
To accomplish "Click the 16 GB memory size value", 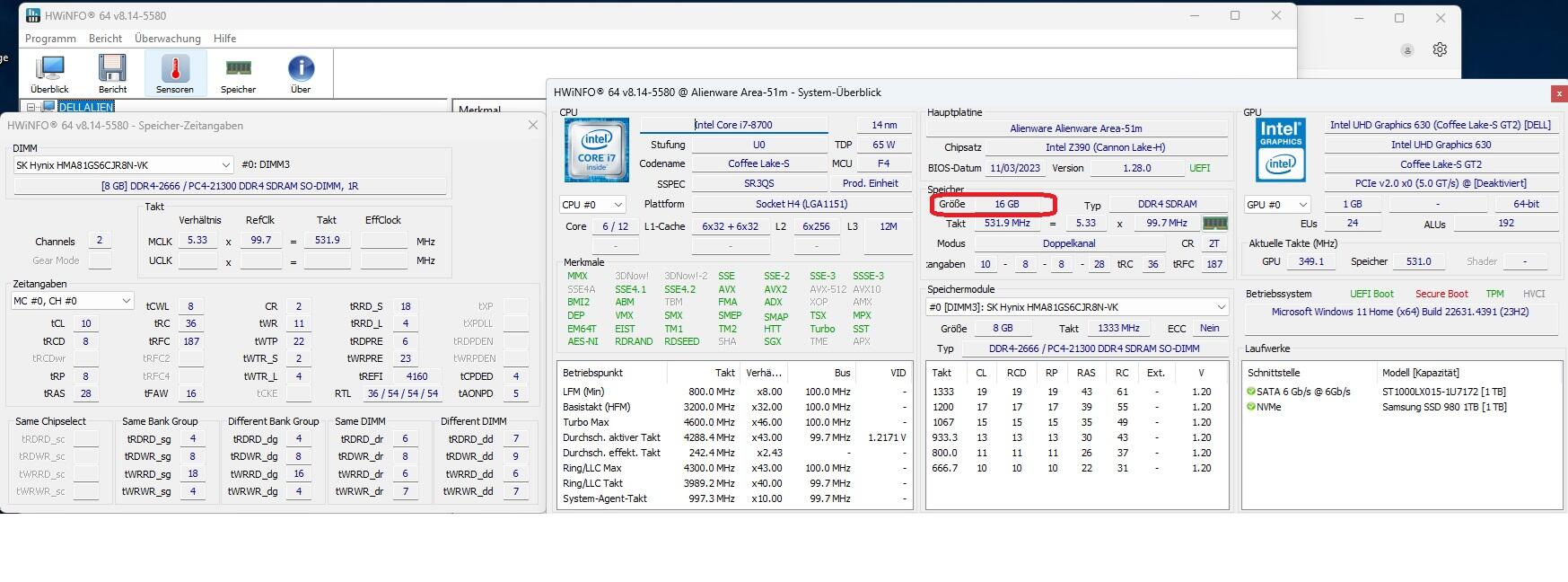I will [x=1007, y=204].
